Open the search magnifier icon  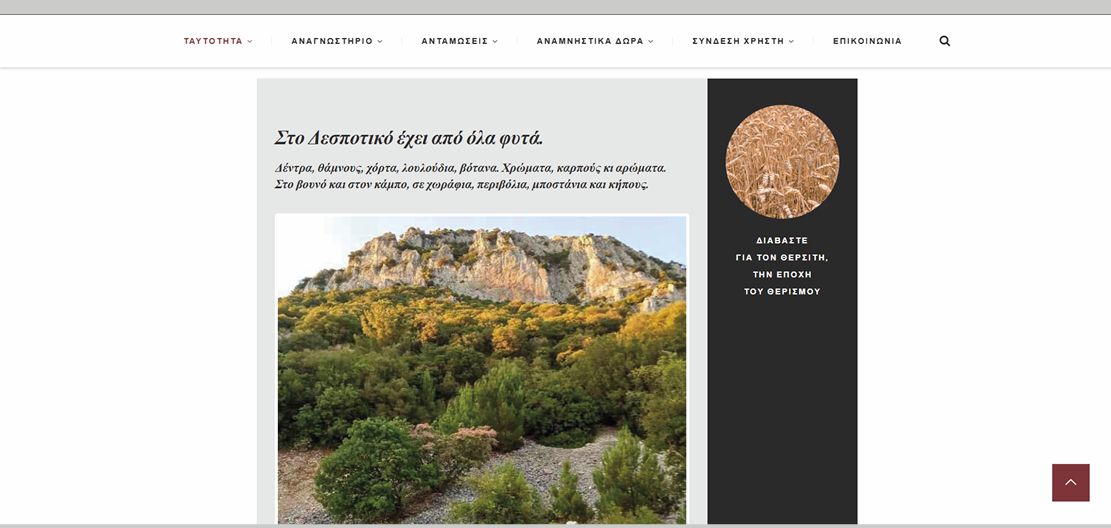click(944, 41)
